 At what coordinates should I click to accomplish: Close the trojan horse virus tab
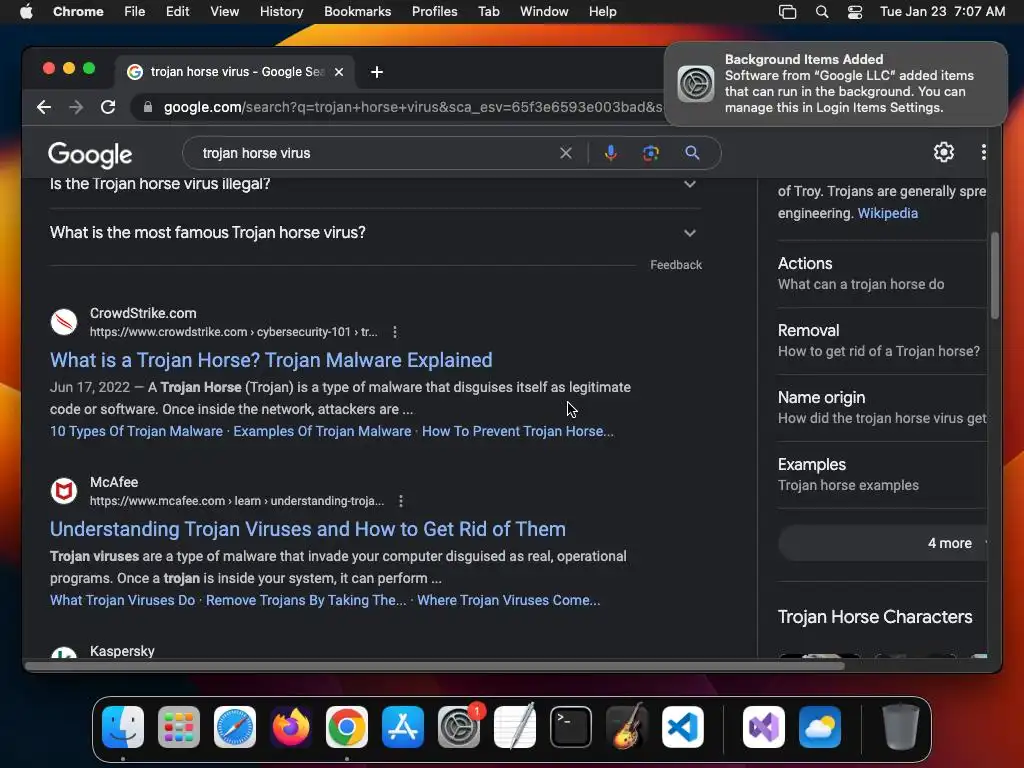click(339, 72)
